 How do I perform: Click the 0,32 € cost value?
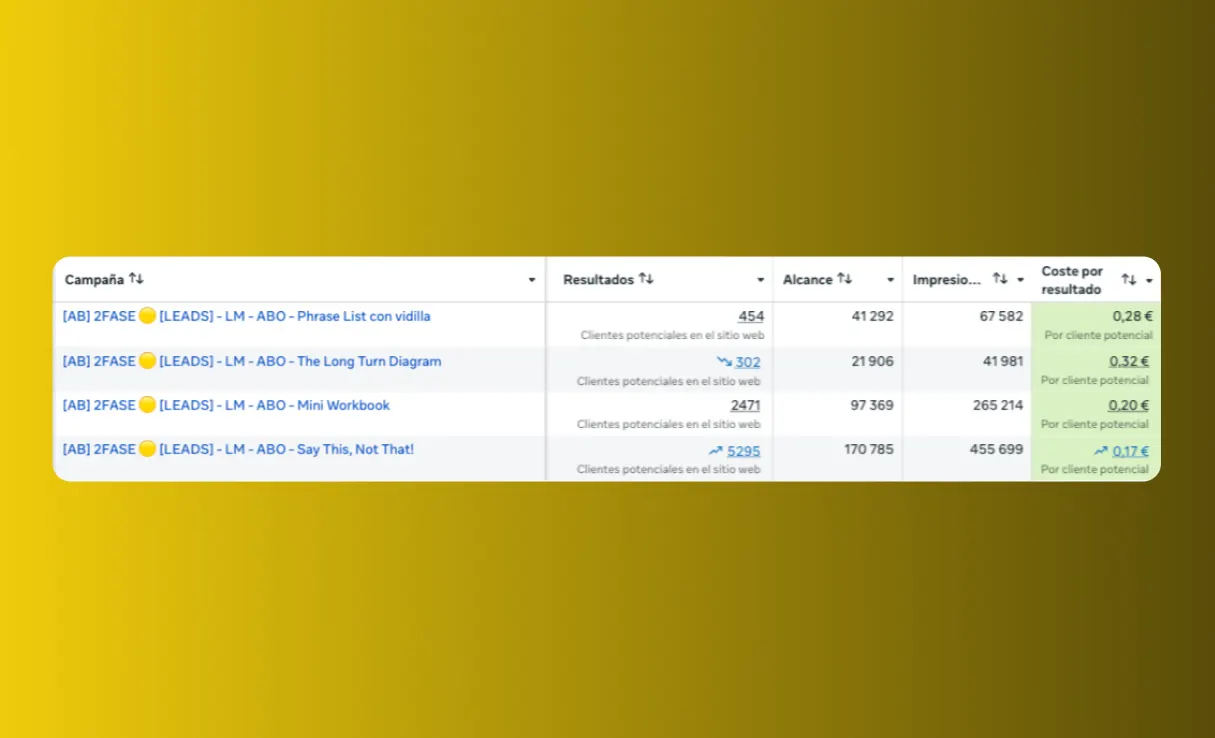1129,362
